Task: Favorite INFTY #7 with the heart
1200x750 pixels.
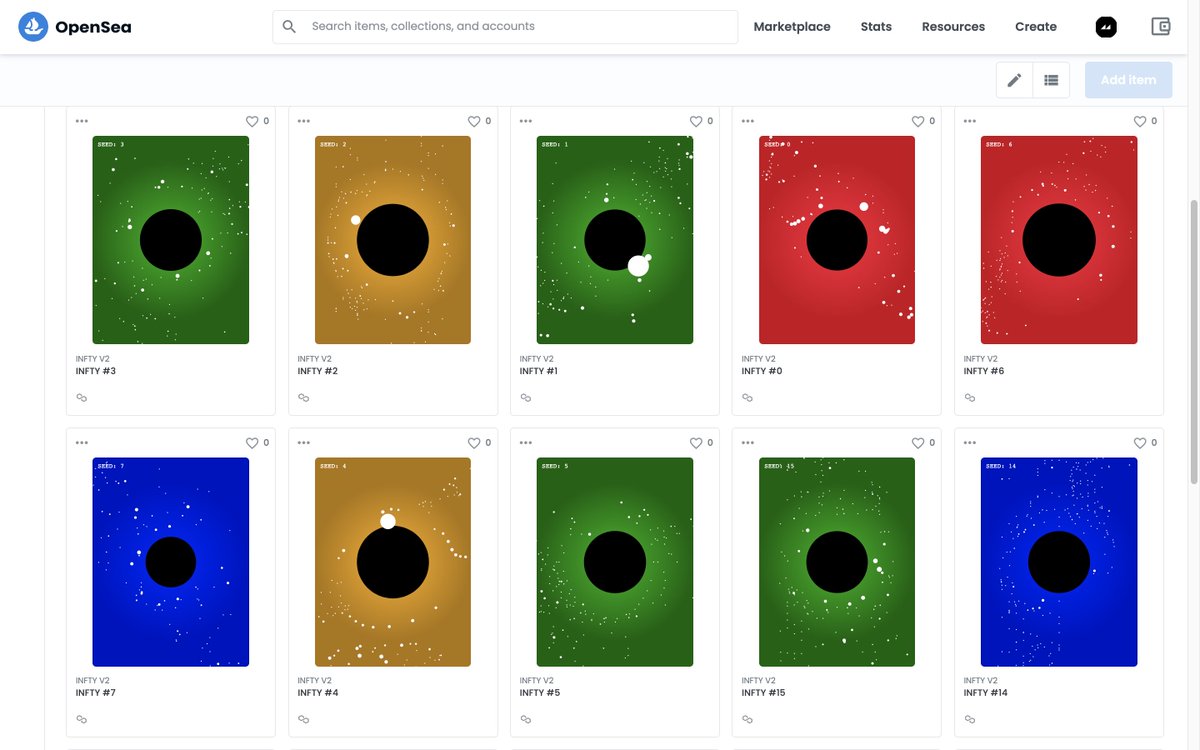Action: (x=252, y=443)
